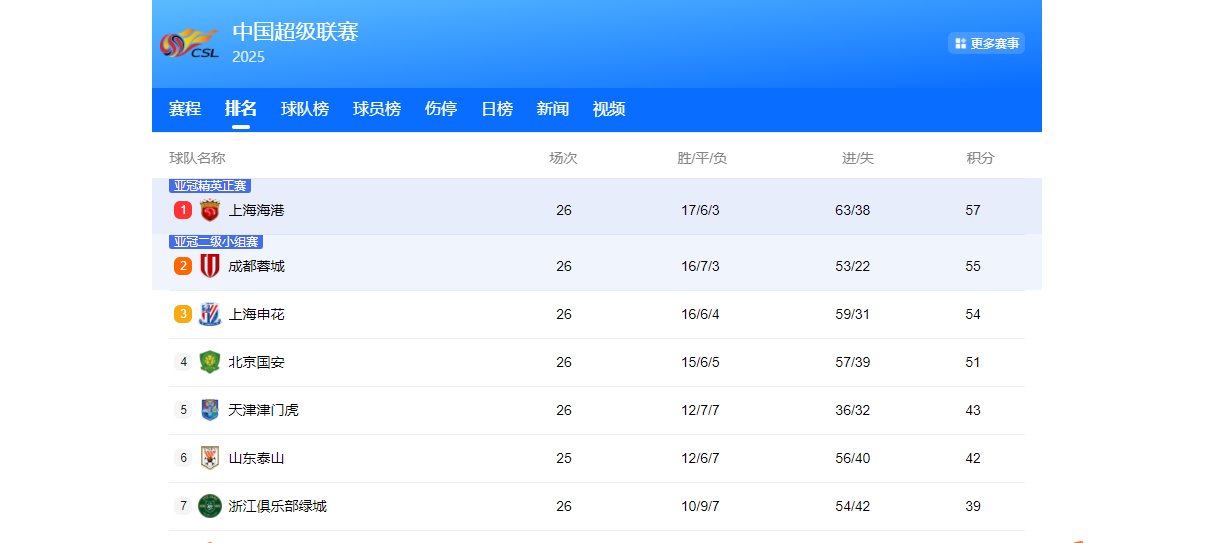
Task: Click the 16/7/3 record of 成都蓉城
Action: [701, 266]
